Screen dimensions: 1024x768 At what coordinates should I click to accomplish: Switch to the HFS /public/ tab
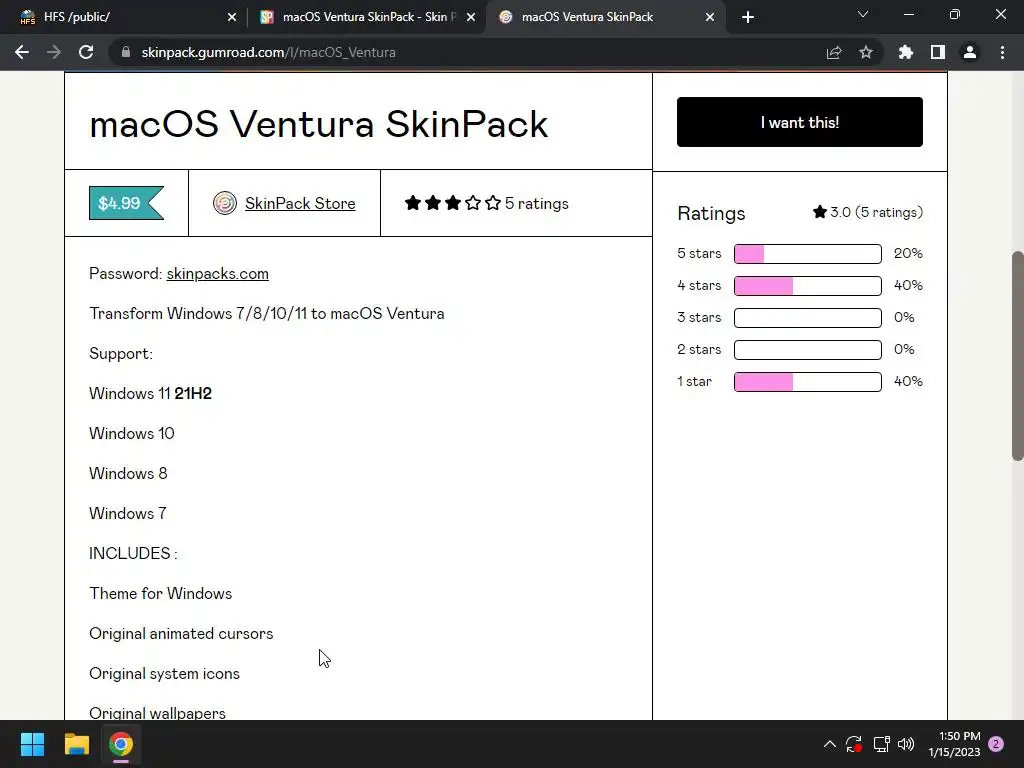click(x=125, y=17)
